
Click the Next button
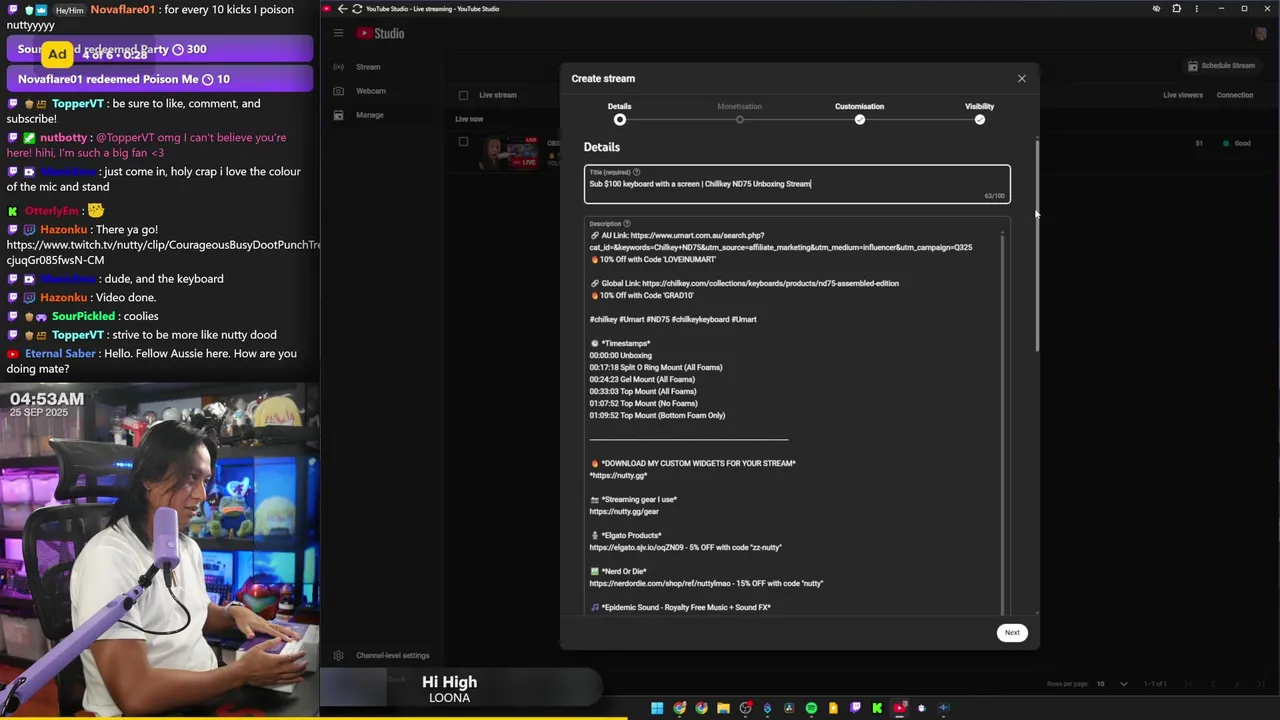[x=1012, y=632]
